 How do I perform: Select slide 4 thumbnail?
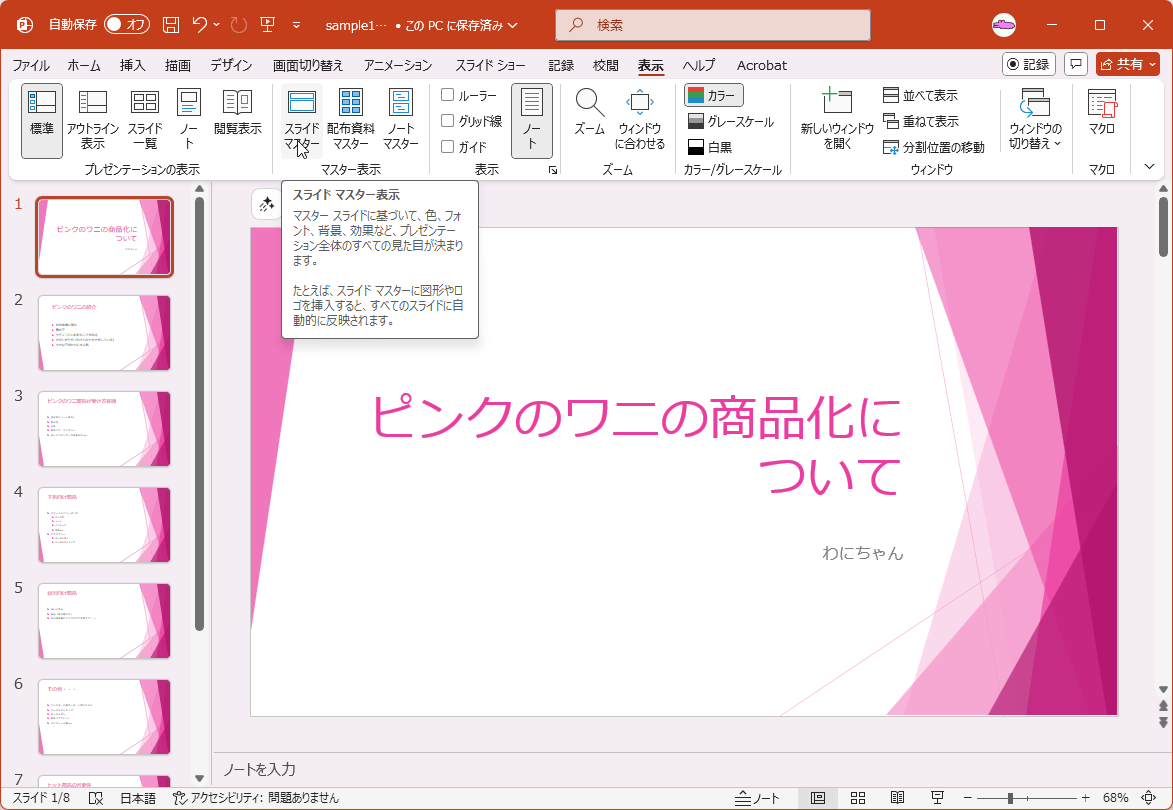[104, 525]
